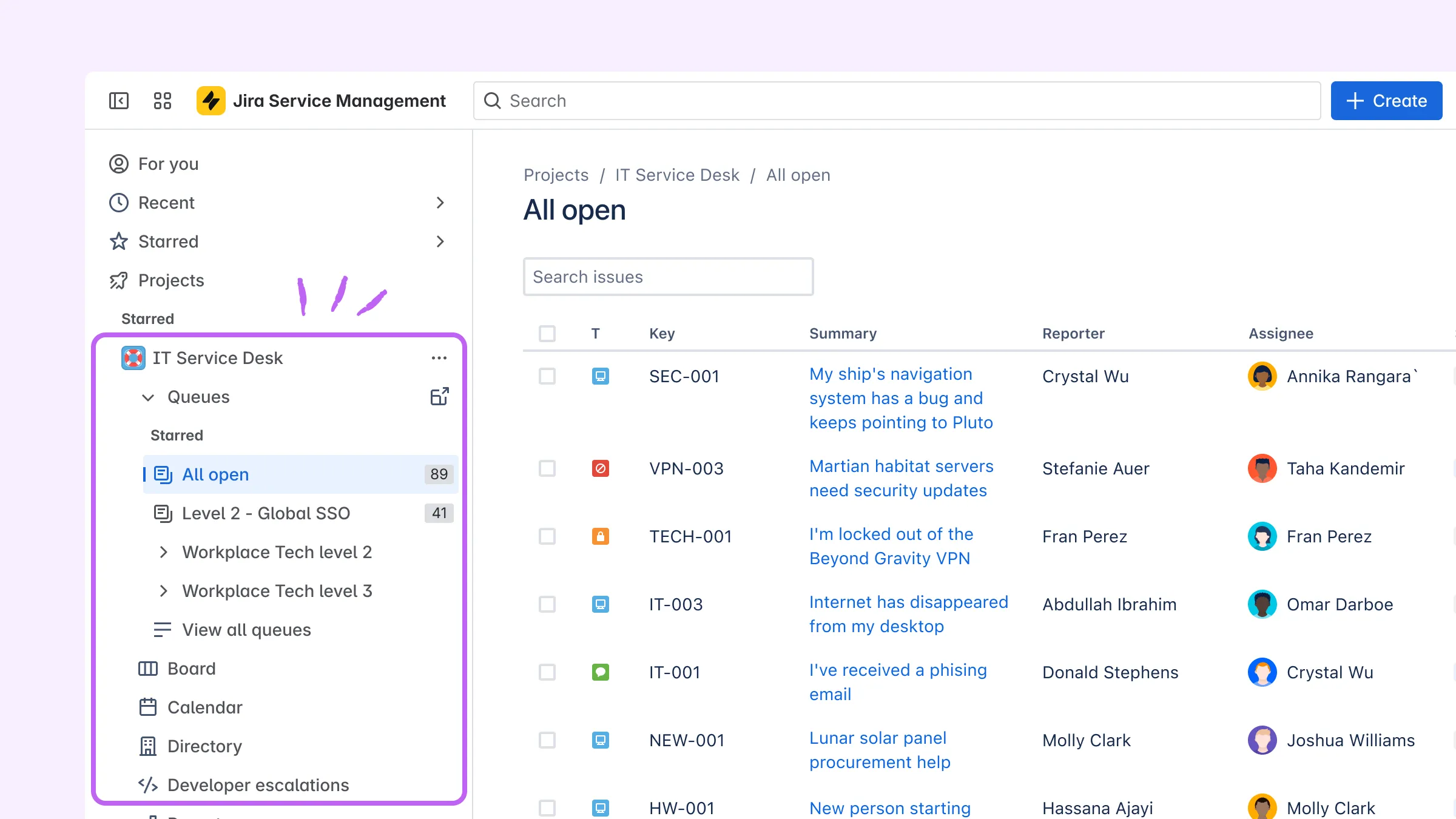This screenshot has width=1456, height=819.
Task: Open the IT Service Desk more options menu
Action: pos(439,357)
